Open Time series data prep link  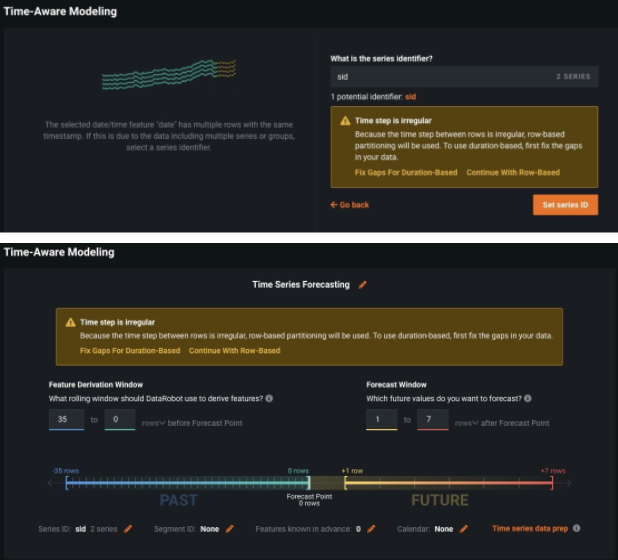[x=529, y=529]
